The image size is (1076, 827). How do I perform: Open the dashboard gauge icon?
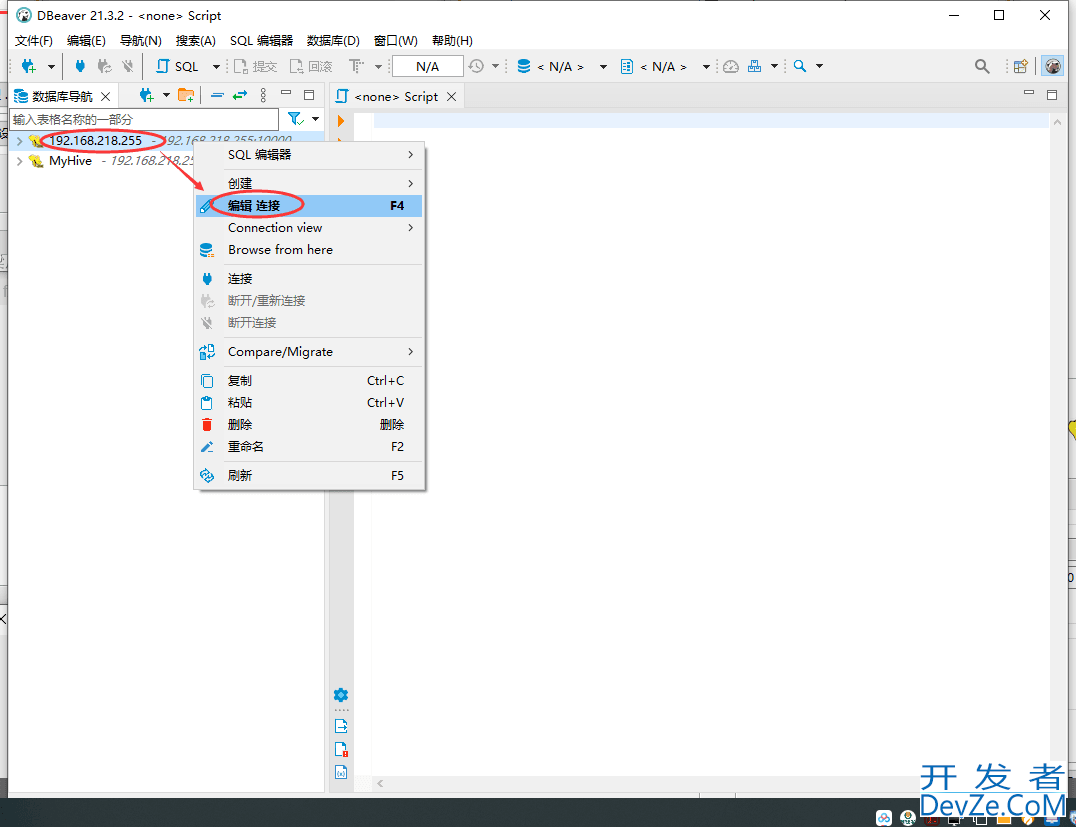[731, 67]
